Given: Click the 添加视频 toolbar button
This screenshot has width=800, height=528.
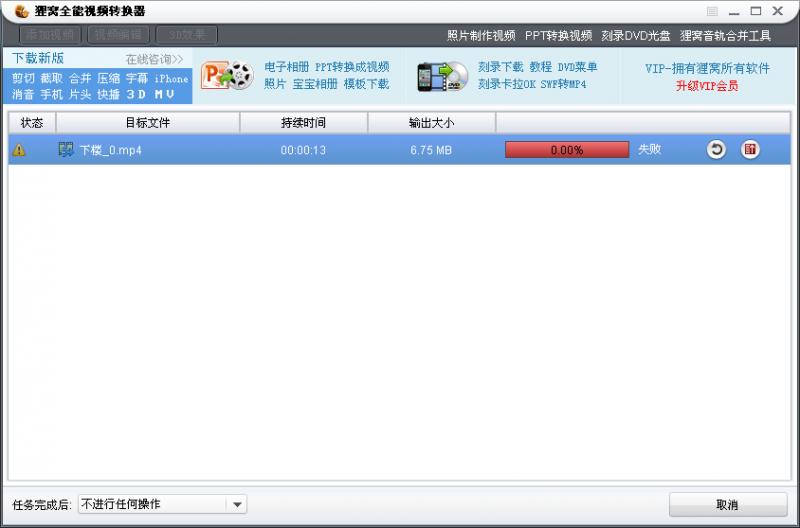Looking at the screenshot, I should pos(50,35).
